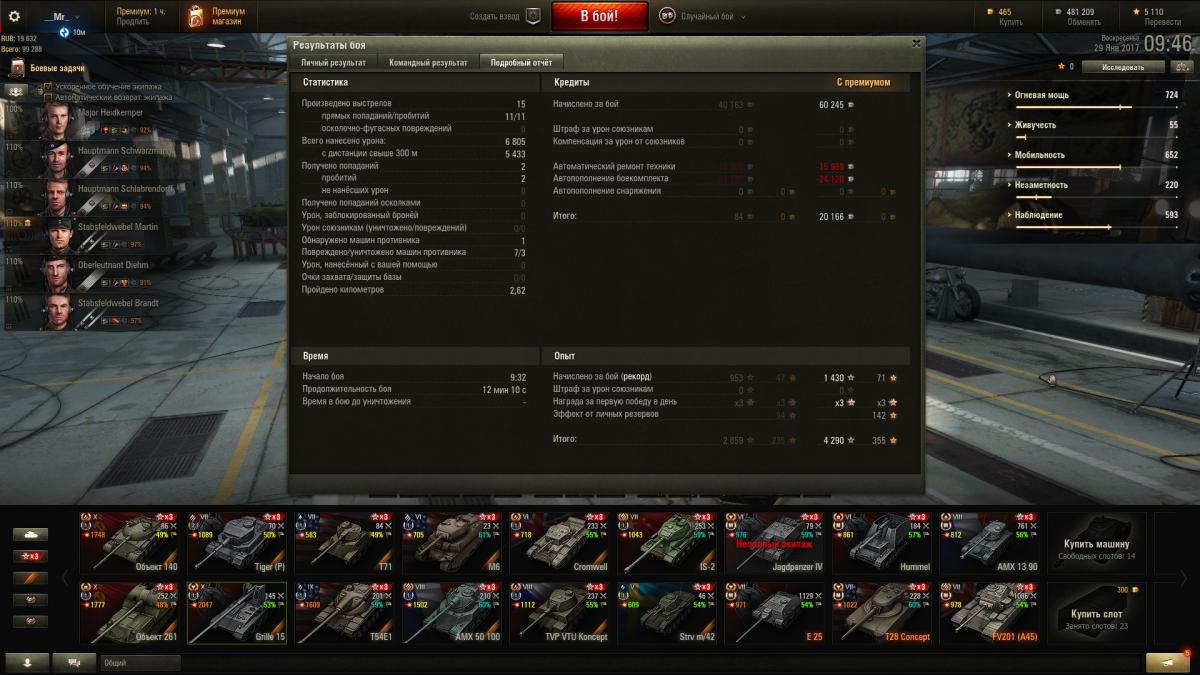Enable Ускоренное обучение экипажа checkbox
Screen dimensions: 1200x675
[48, 88]
